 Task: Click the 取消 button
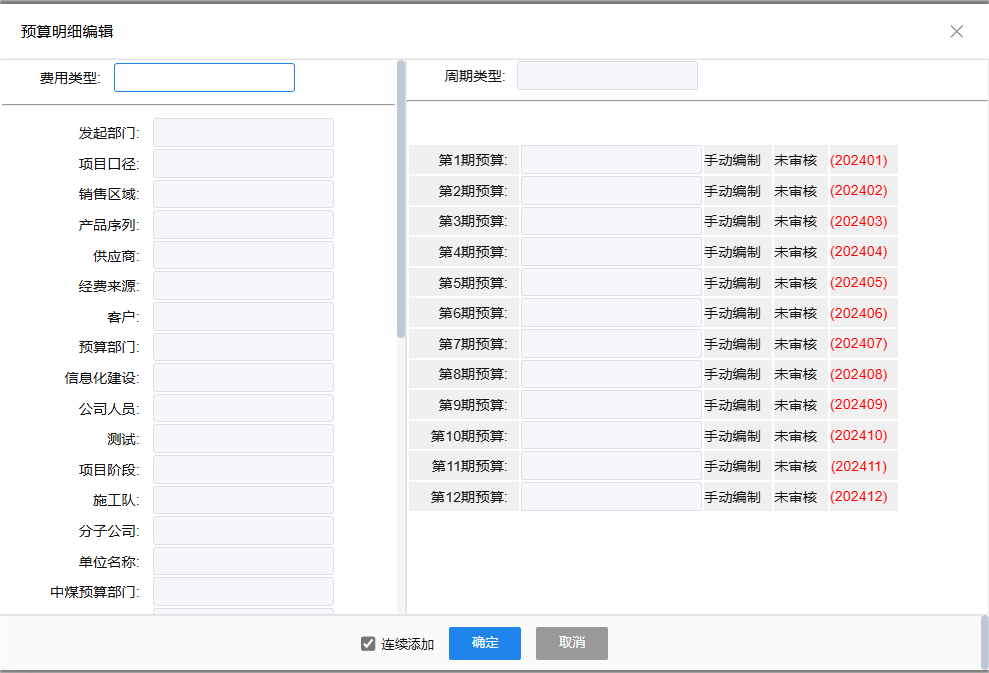point(571,643)
